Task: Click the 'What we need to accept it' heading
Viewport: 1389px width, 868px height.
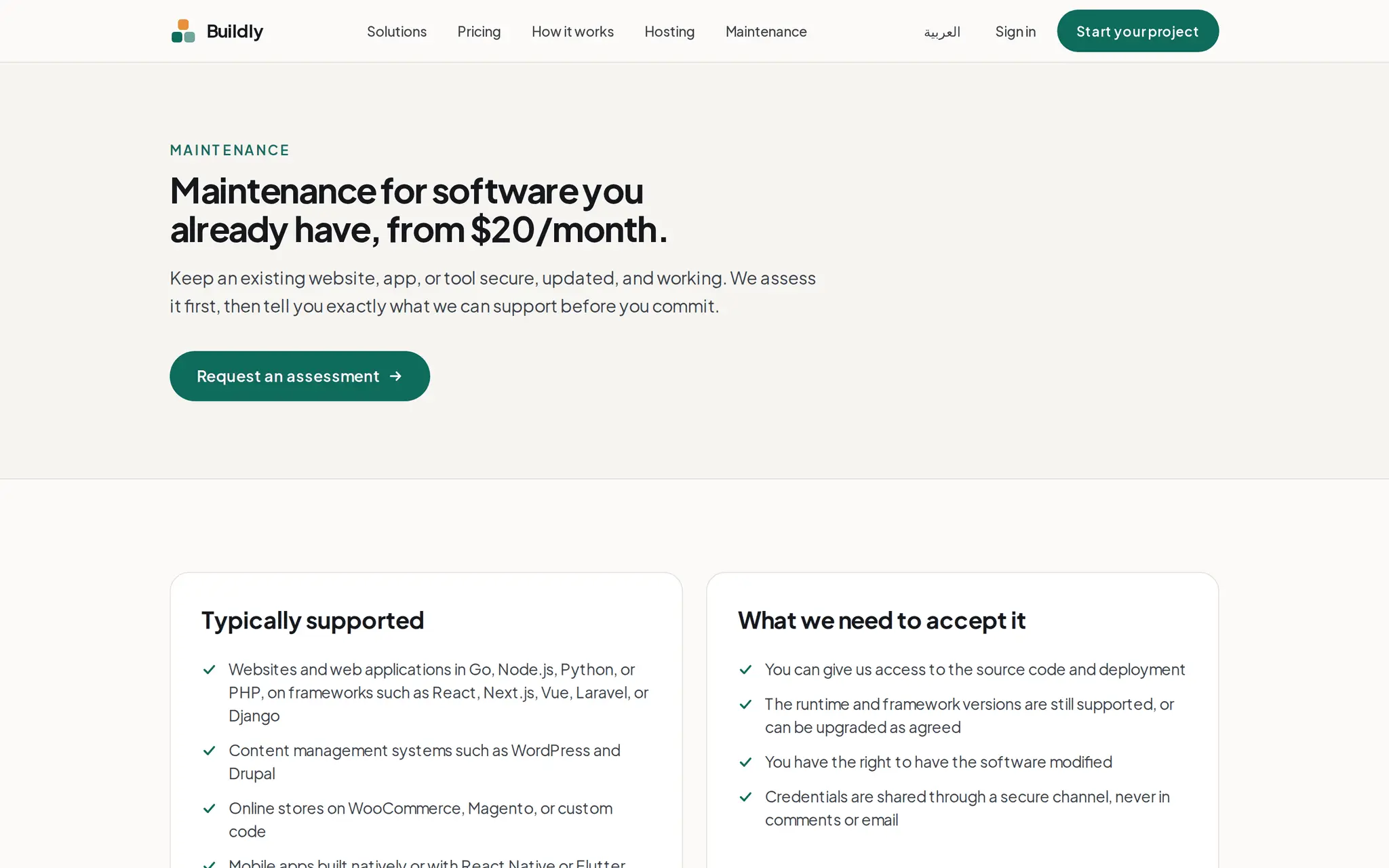Action: 882,620
